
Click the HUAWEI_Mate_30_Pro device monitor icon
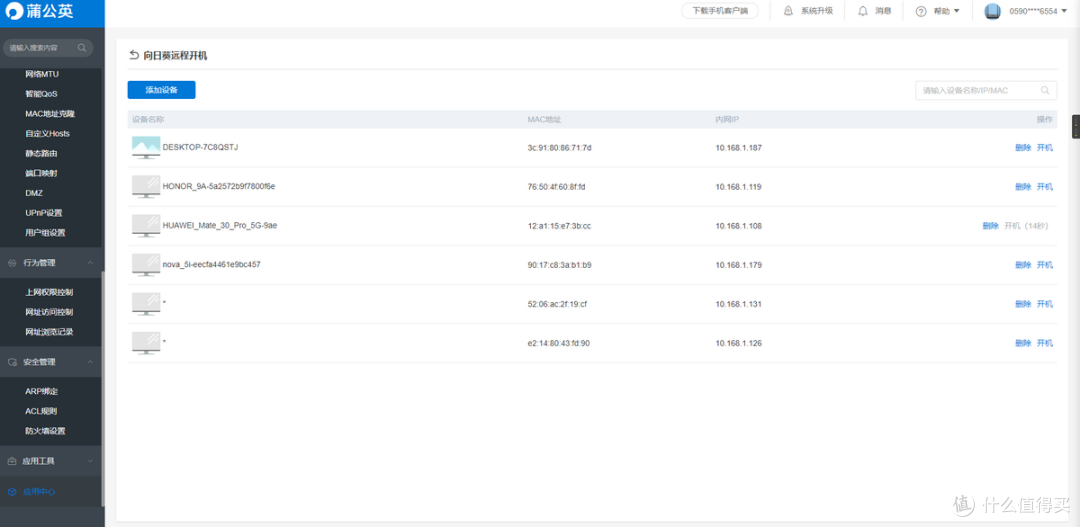click(146, 226)
